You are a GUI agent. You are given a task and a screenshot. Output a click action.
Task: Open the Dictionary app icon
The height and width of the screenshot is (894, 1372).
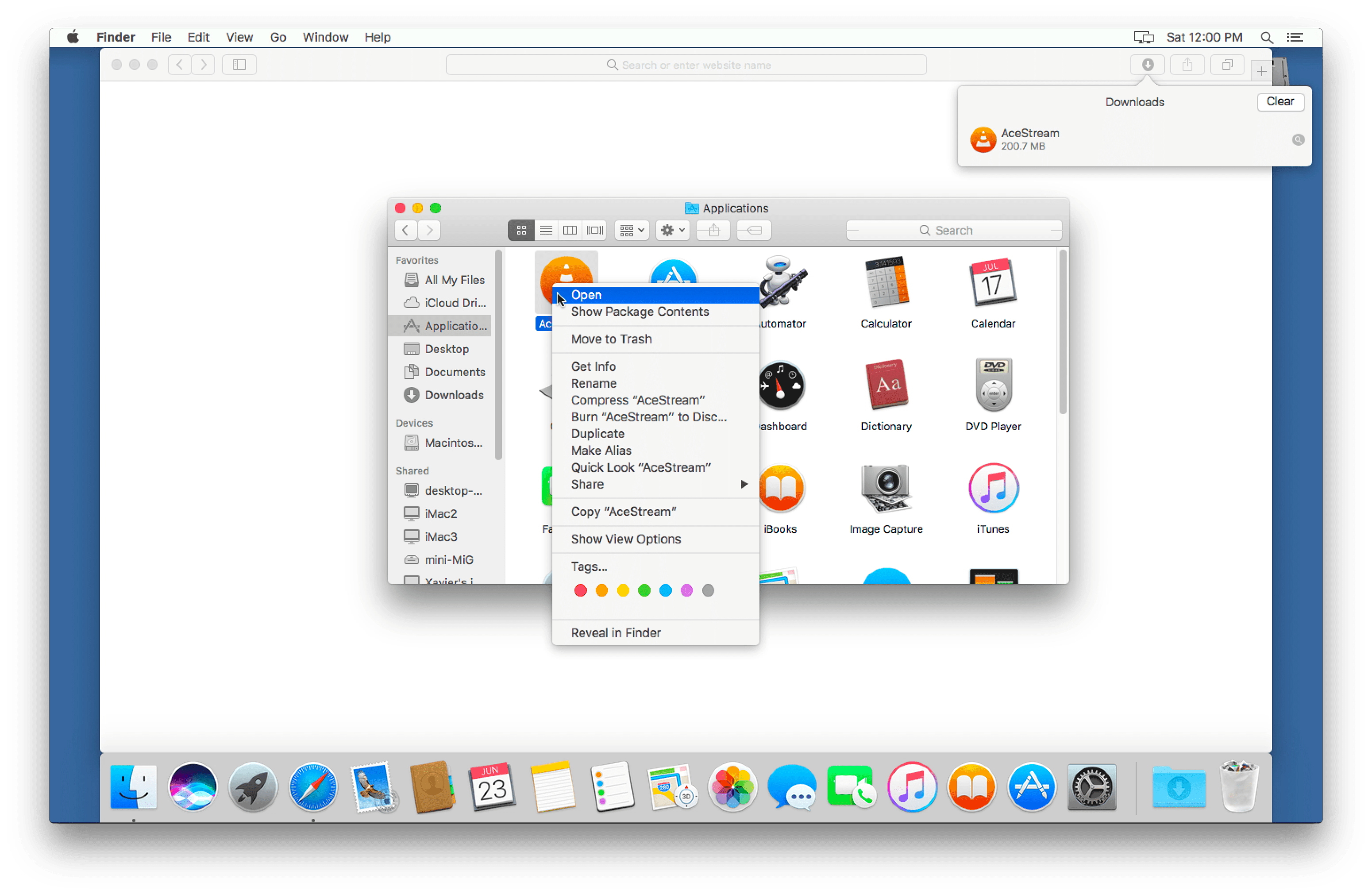(886, 385)
